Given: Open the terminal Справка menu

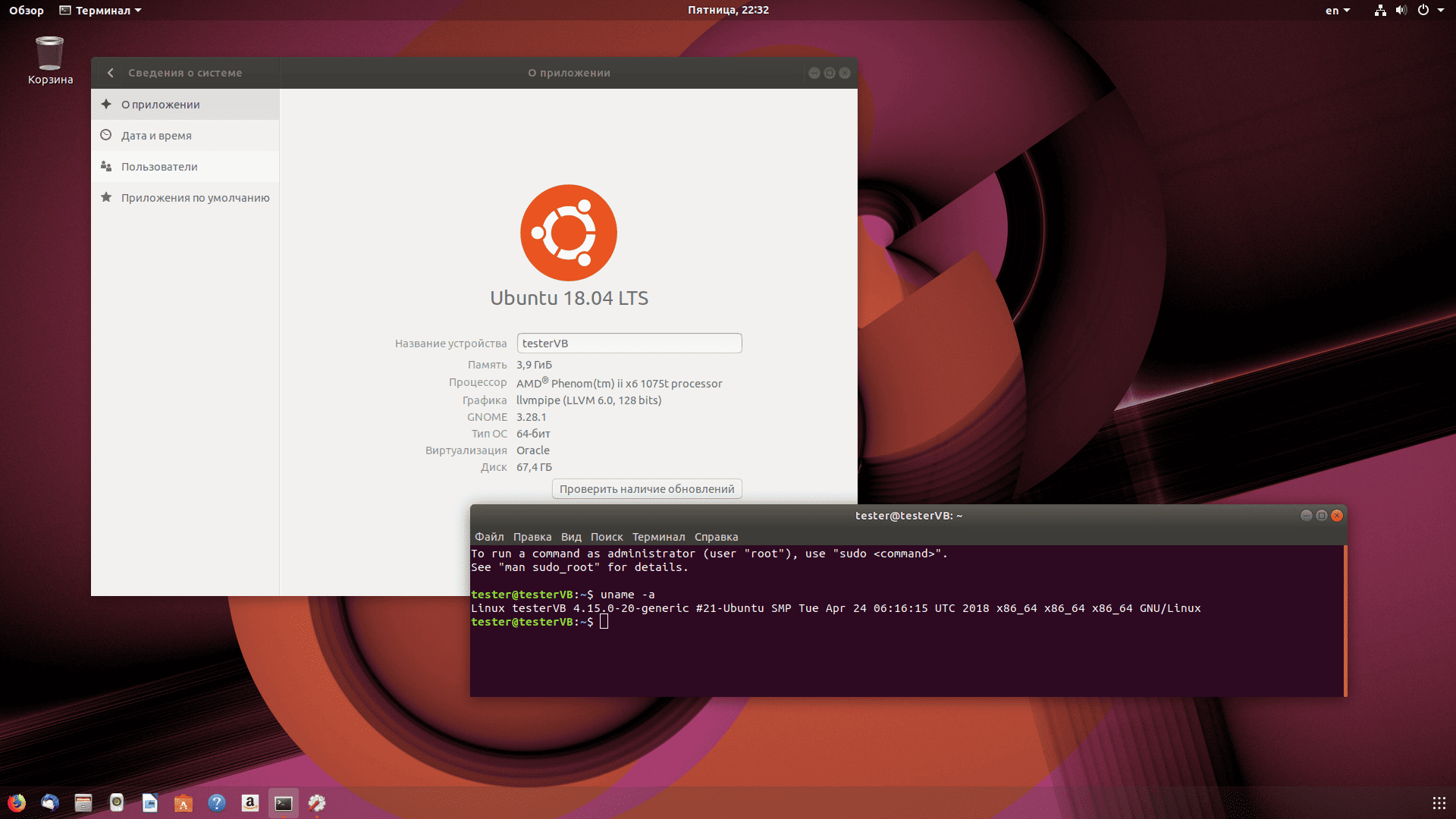Looking at the screenshot, I should tap(716, 537).
